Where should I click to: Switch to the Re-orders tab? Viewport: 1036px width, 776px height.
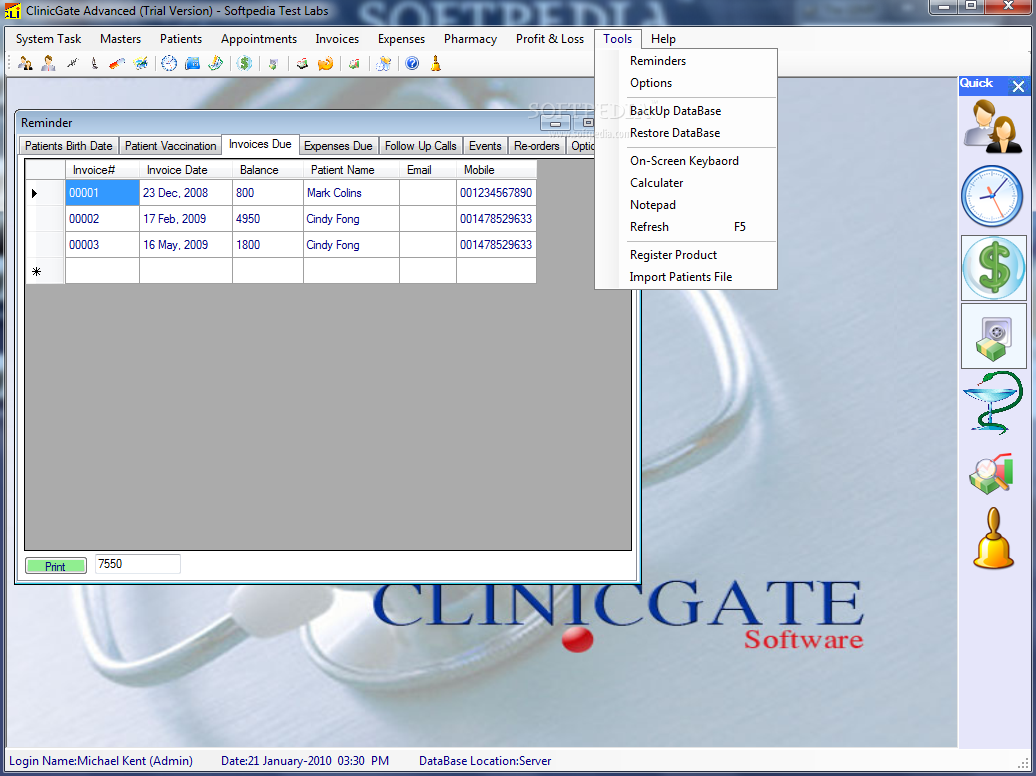coord(536,145)
